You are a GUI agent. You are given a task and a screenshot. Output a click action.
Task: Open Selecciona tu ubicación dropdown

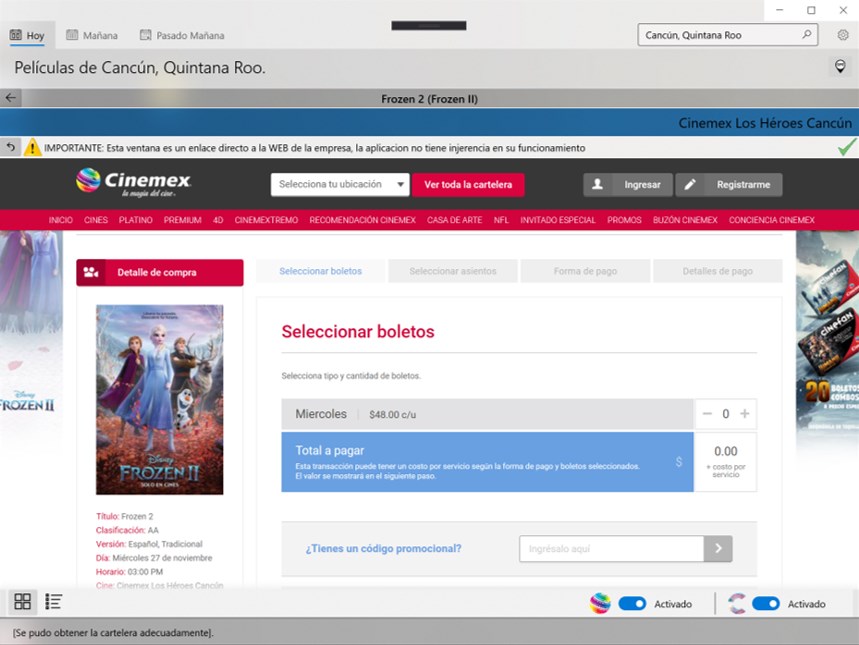[340, 184]
